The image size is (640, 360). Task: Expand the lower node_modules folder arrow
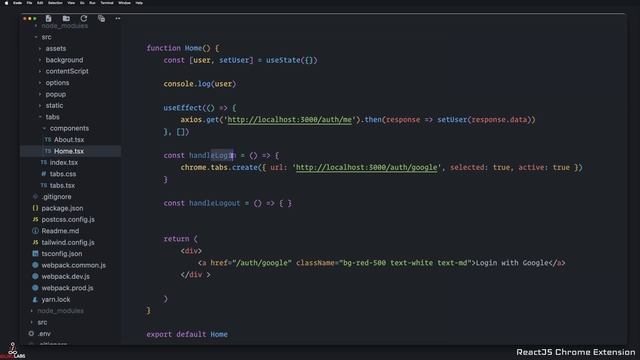click(32, 311)
